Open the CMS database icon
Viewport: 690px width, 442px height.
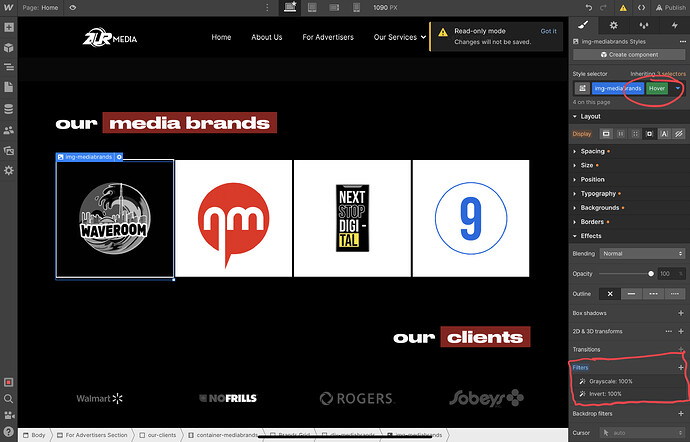pyautogui.click(x=8, y=109)
